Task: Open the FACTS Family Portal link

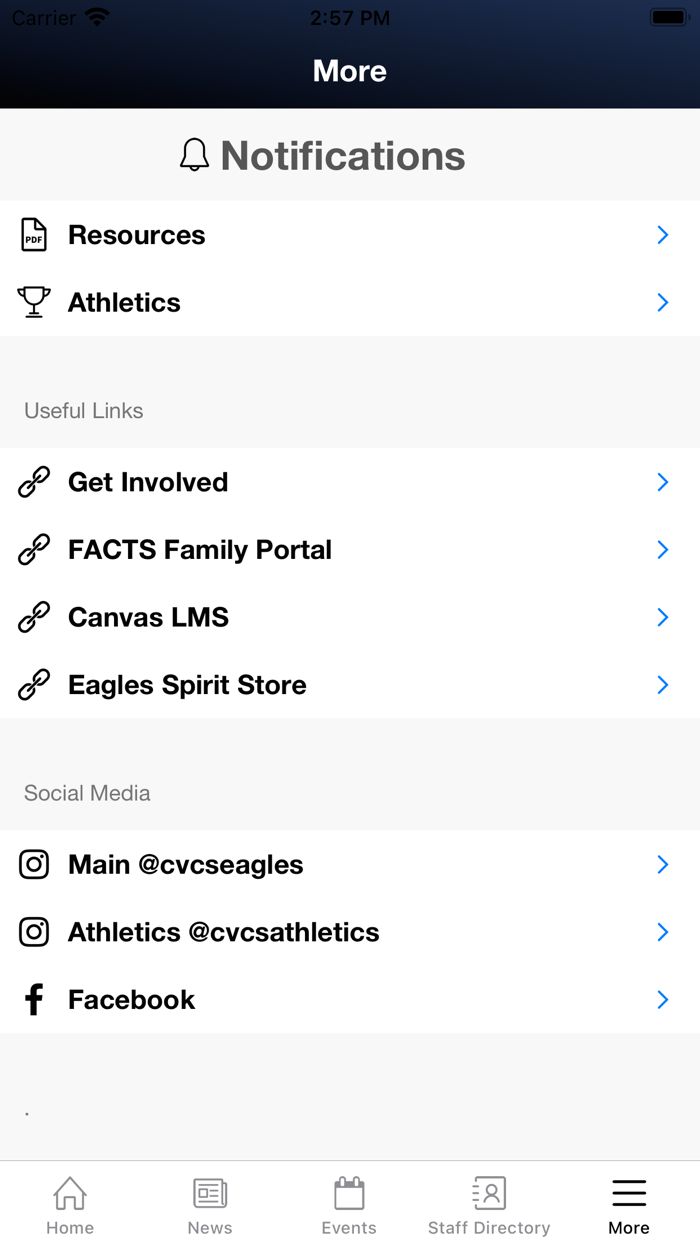Action: point(198,549)
